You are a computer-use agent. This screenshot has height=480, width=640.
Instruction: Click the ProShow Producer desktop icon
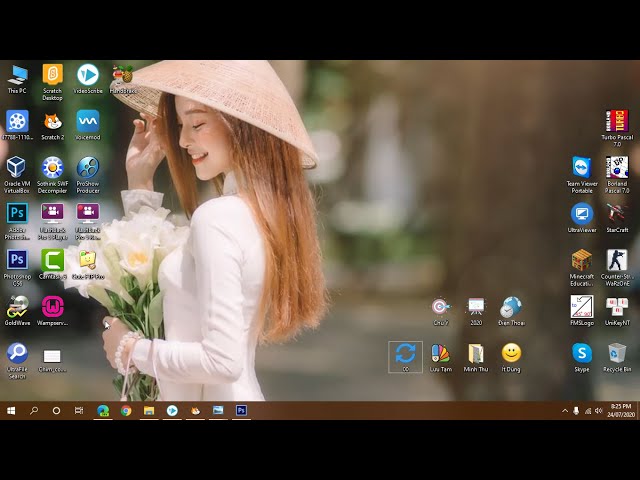point(88,167)
